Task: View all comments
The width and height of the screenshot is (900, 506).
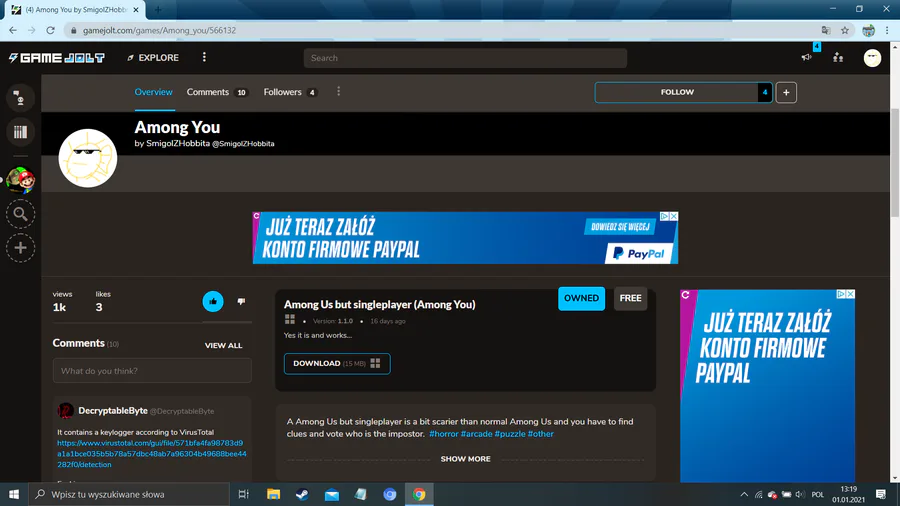Action: 223,345
